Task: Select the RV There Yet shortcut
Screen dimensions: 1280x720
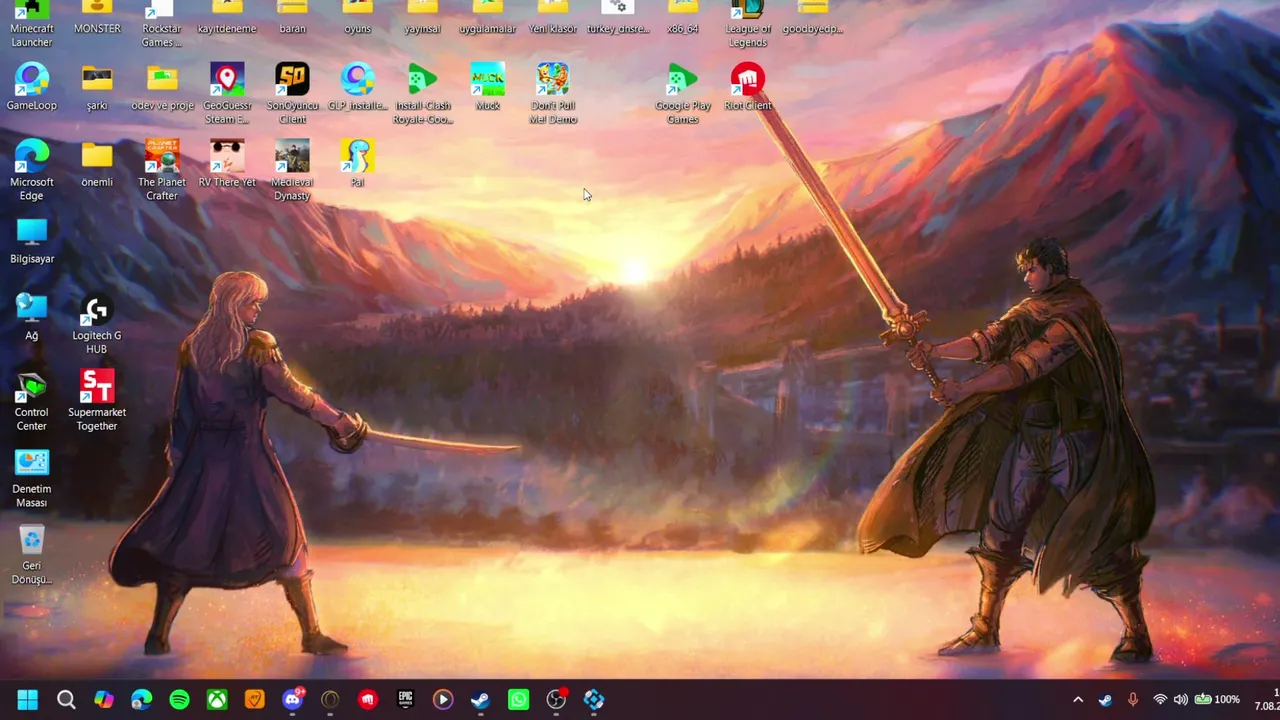Action: [227, 163]
